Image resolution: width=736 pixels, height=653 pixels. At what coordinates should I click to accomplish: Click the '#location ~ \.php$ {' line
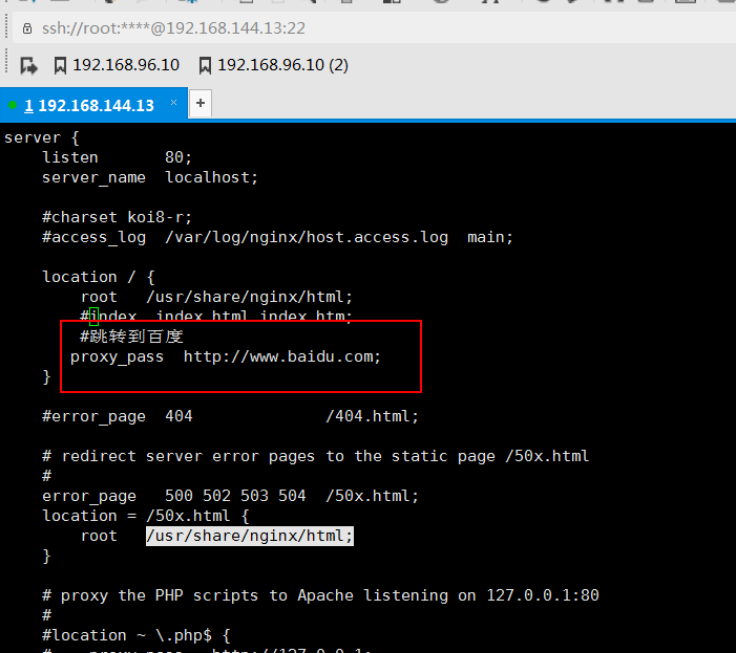[136, 636]
